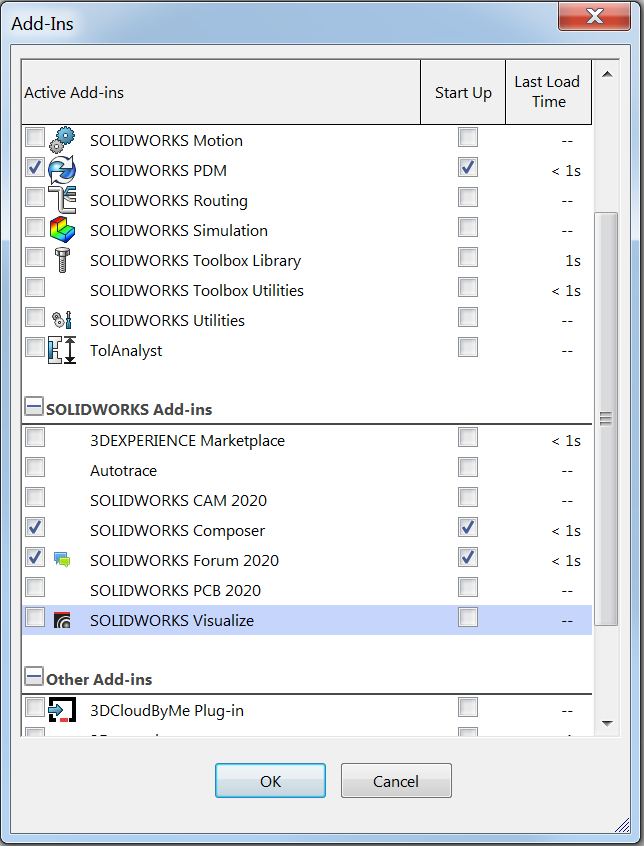
Task: Toggle SOLIDWORKS Utilities Start Up checkbox
Action: (x=468, y=317)
